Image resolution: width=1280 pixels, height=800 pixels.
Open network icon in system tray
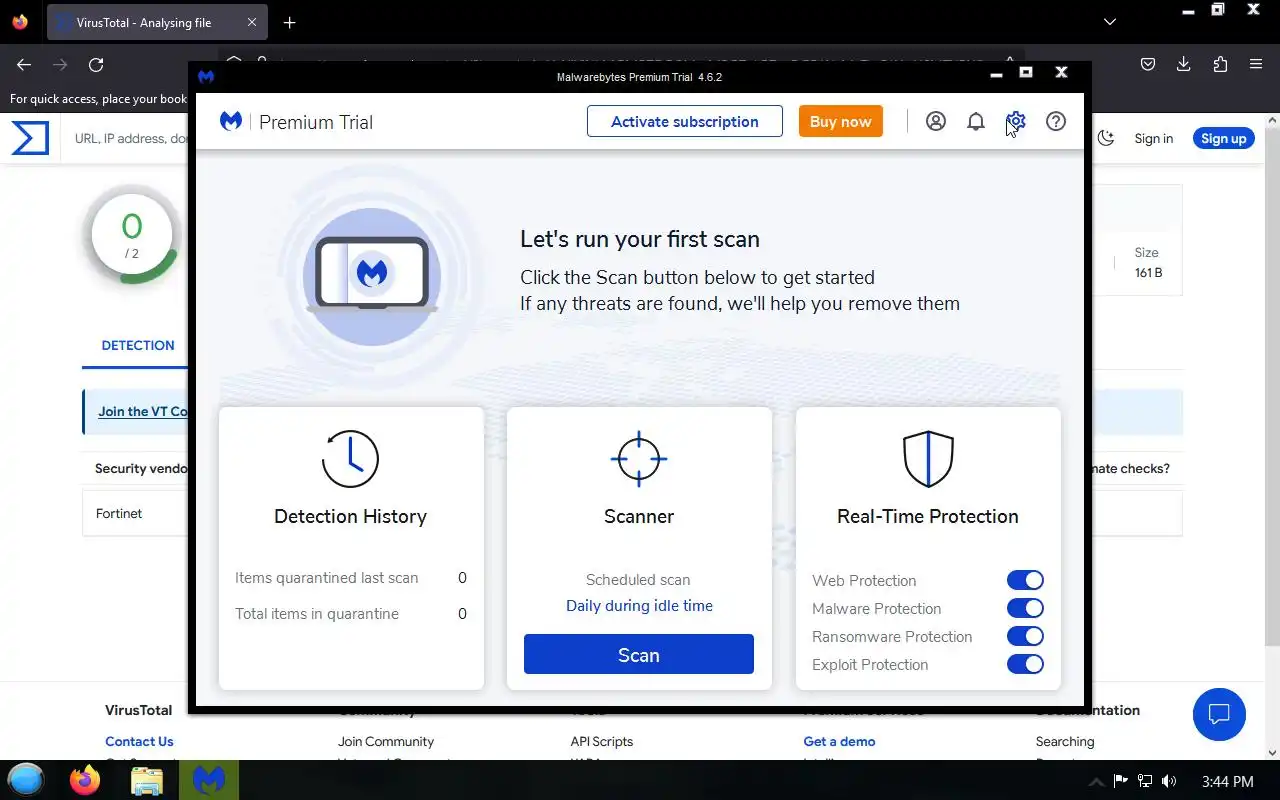[x=1145, y=781]
